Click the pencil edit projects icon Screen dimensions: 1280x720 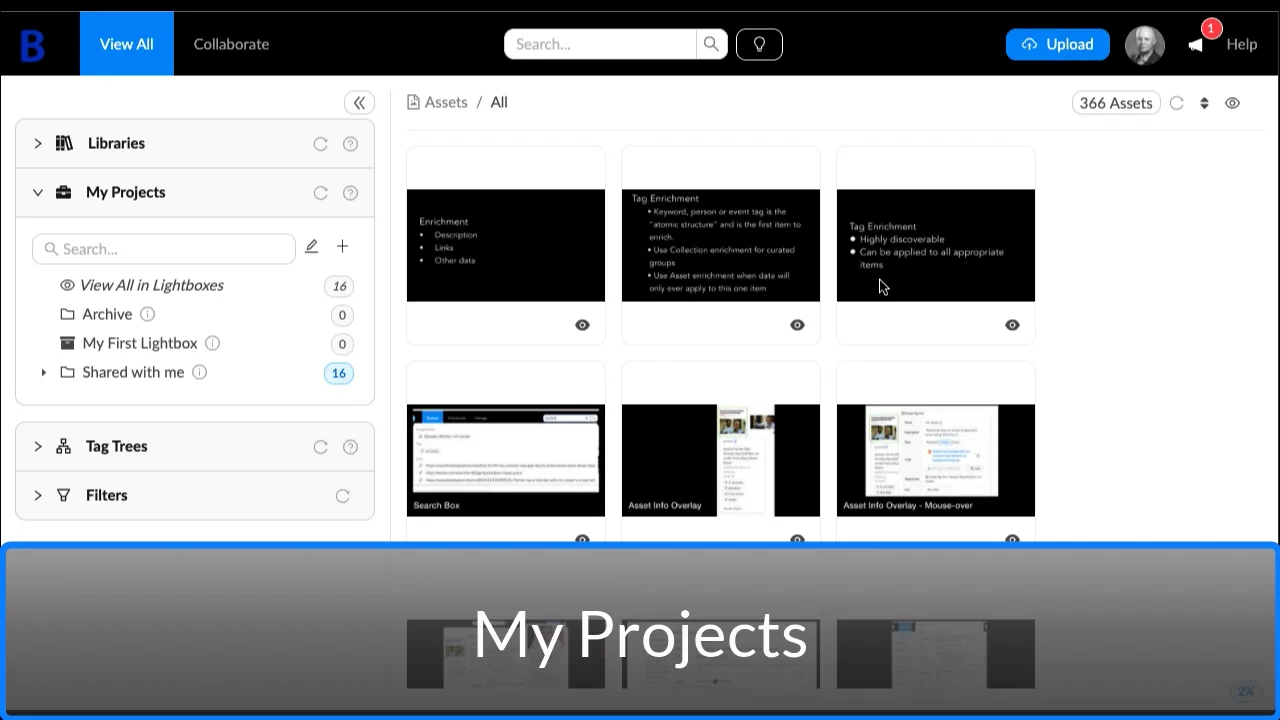[x=311, y=247]
